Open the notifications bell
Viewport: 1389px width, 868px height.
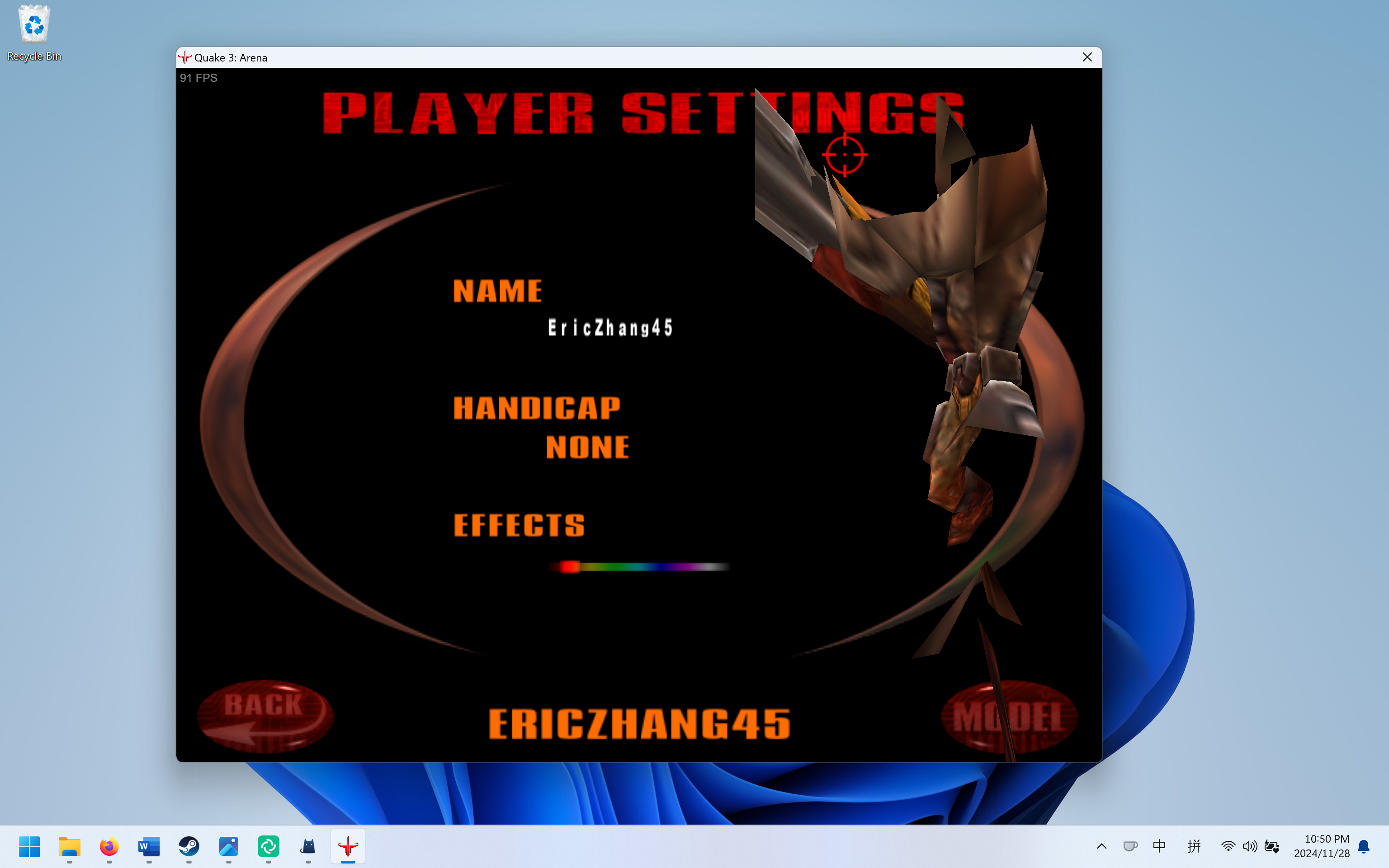click(1364, 846)
